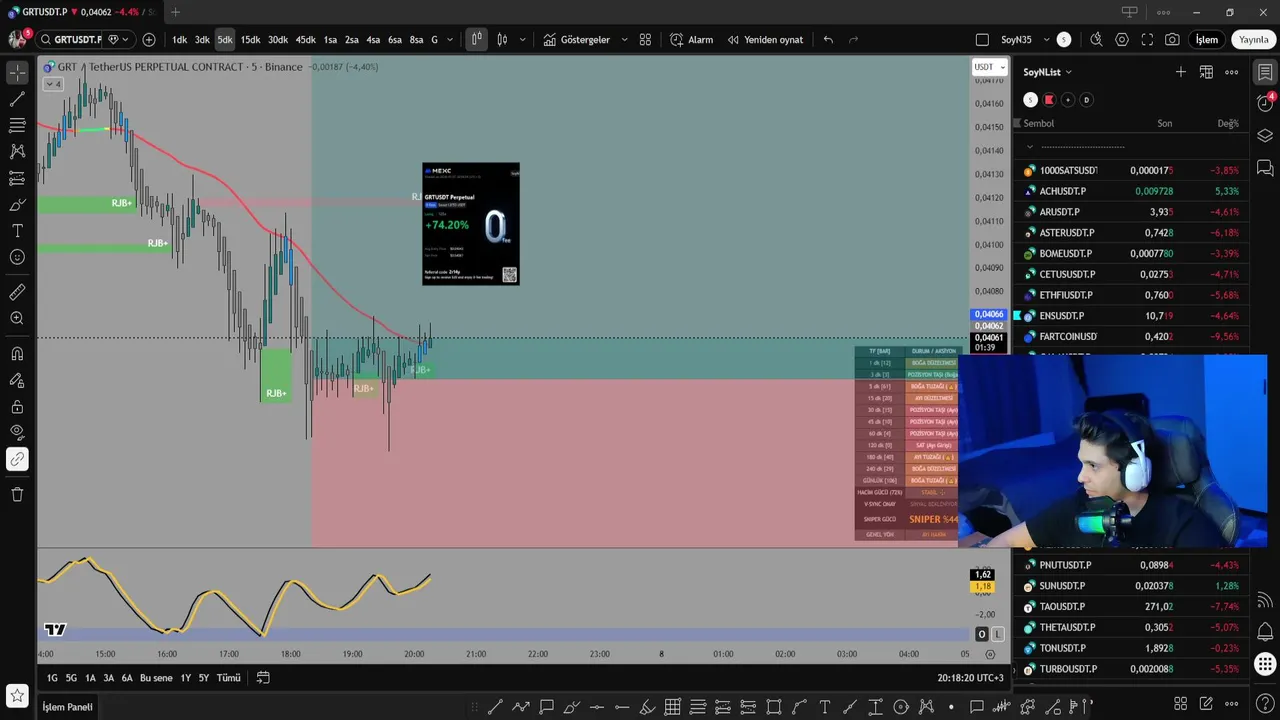
Task: Select the 15dk timeframe
Action: pos(250,40)
